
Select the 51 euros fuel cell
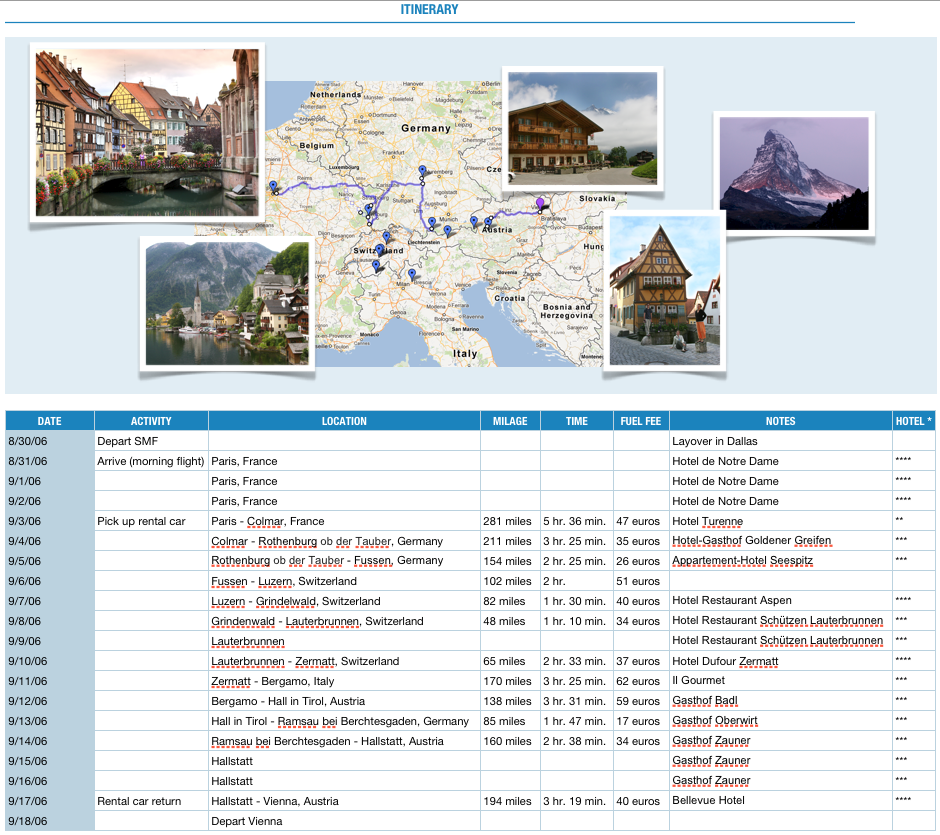tap(641, 581)
